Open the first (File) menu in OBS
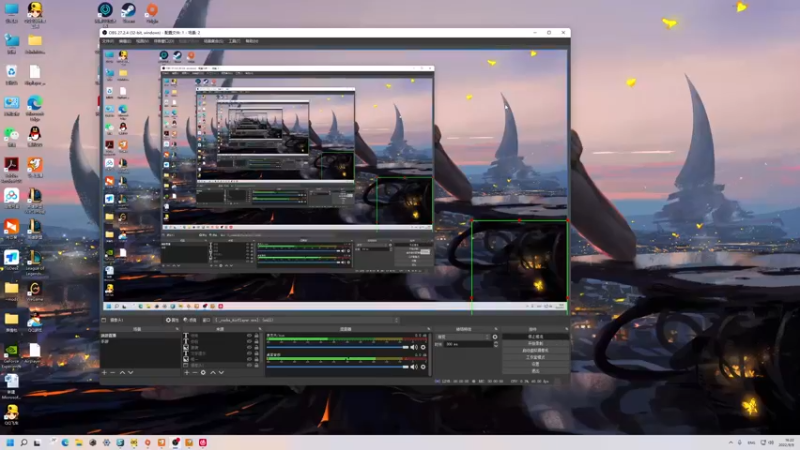This screenshot has height=450, width=800. pyautogui.click(x=108, y=41)
